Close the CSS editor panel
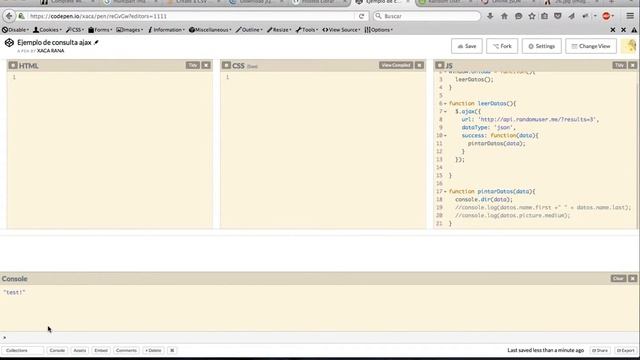Image resolution: width=640 pixels, height=360 pixels. pos(419,65)
